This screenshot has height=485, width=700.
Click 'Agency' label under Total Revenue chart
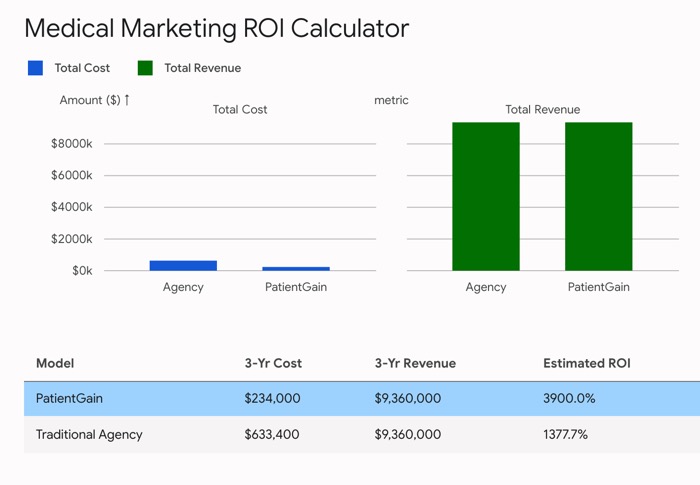tap(486, 287)
